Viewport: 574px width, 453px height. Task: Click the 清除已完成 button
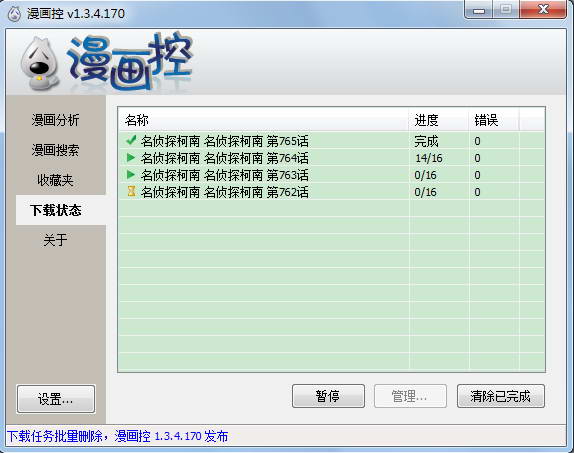point(501,396)
